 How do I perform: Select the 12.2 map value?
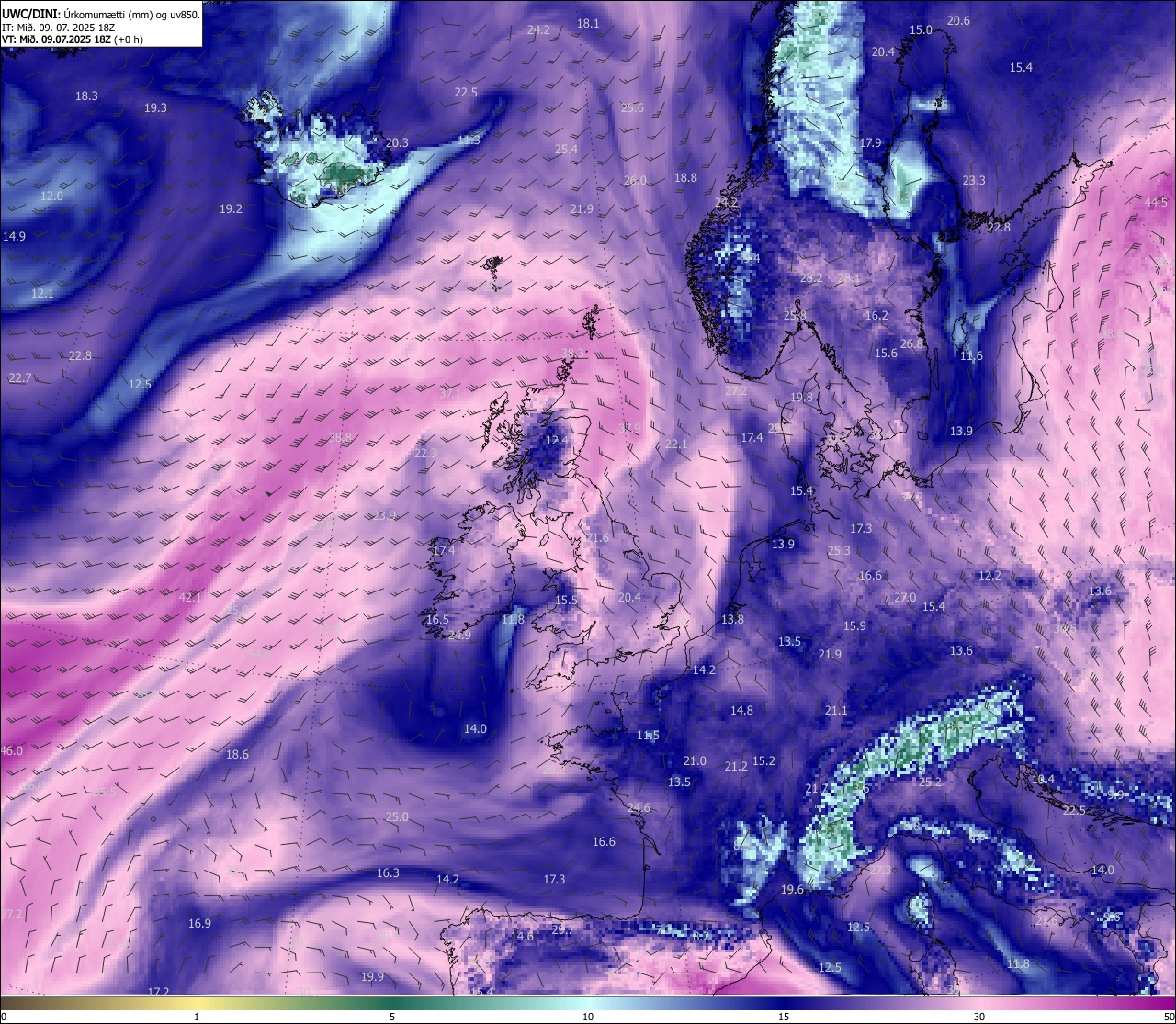coord(989,575)
